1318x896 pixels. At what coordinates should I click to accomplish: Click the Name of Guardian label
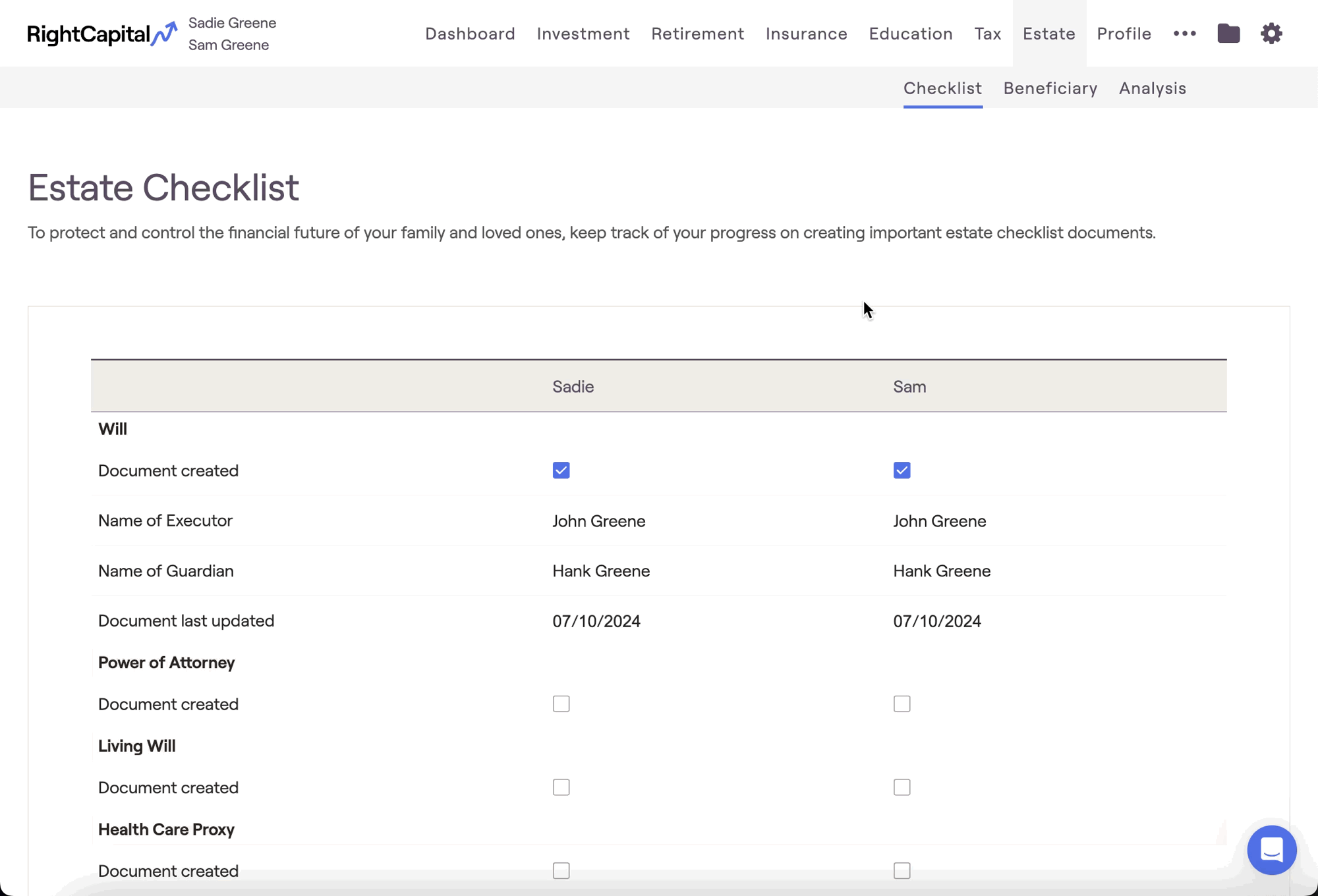click(x=165, y=571)
